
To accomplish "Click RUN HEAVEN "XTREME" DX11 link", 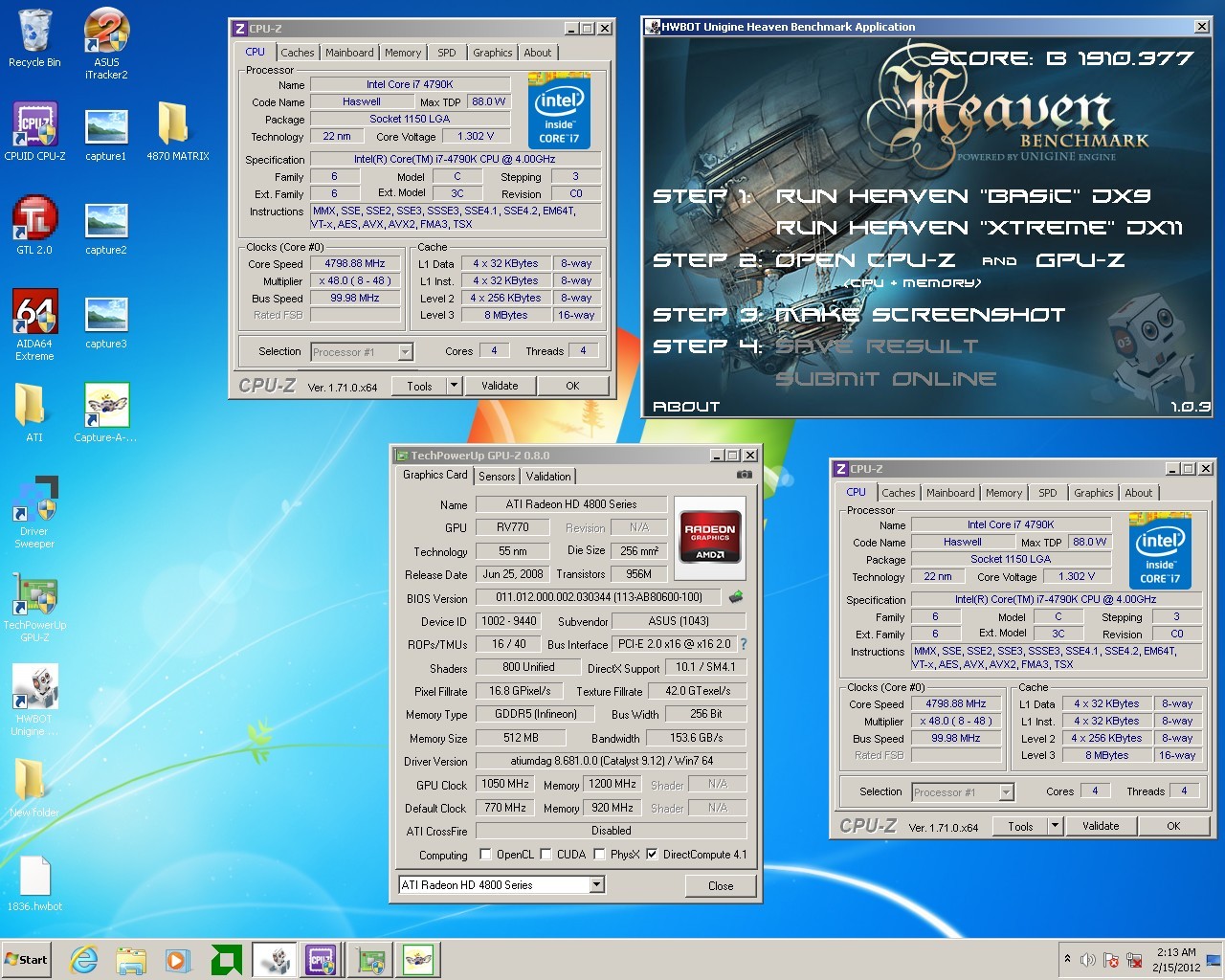I will (979, 228).
